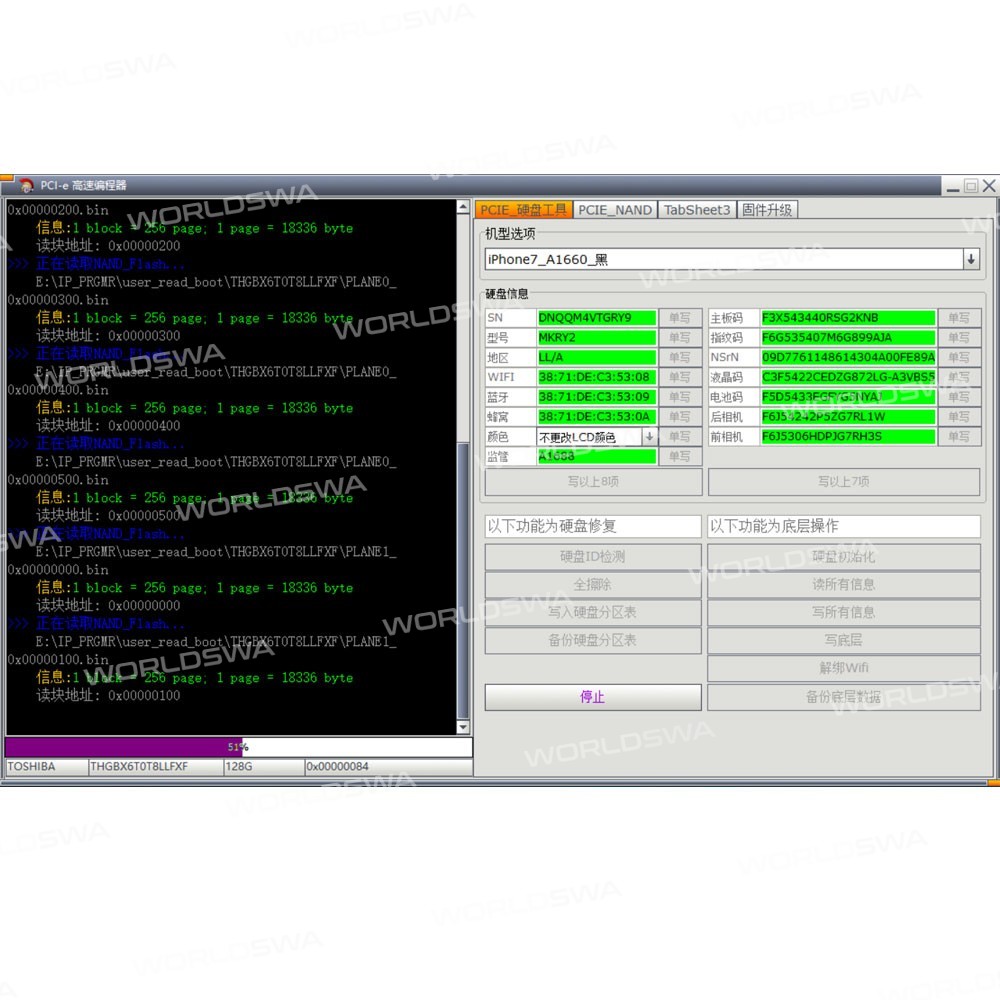Open the TabSheet3 tab
The image size is (1000, 1000).
697,210
